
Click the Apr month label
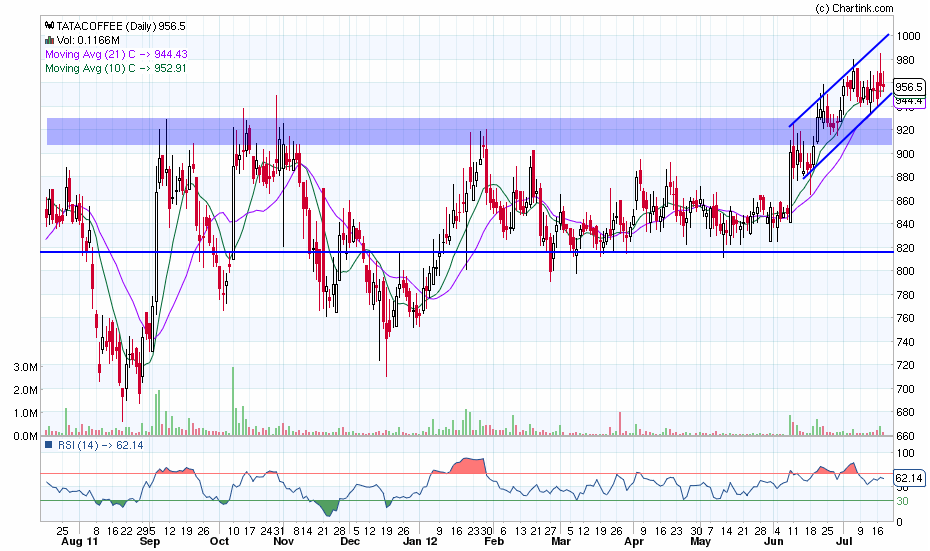tap(634, 542)
